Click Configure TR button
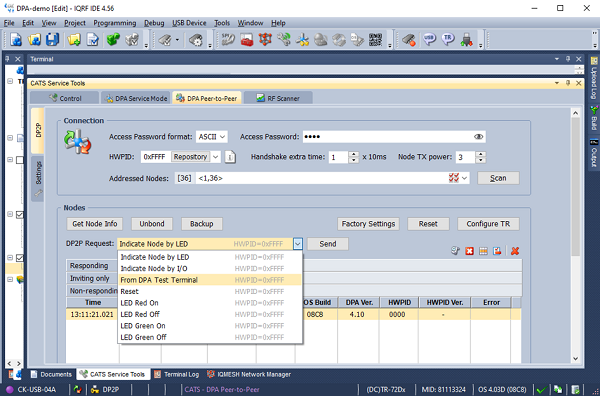This screenshot has height=396, width=600. [x=488, y=224]
